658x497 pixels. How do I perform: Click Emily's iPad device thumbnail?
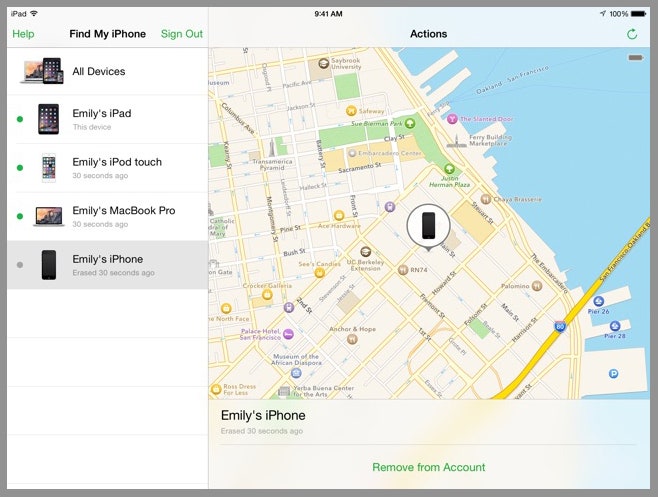tap(48, 119)
